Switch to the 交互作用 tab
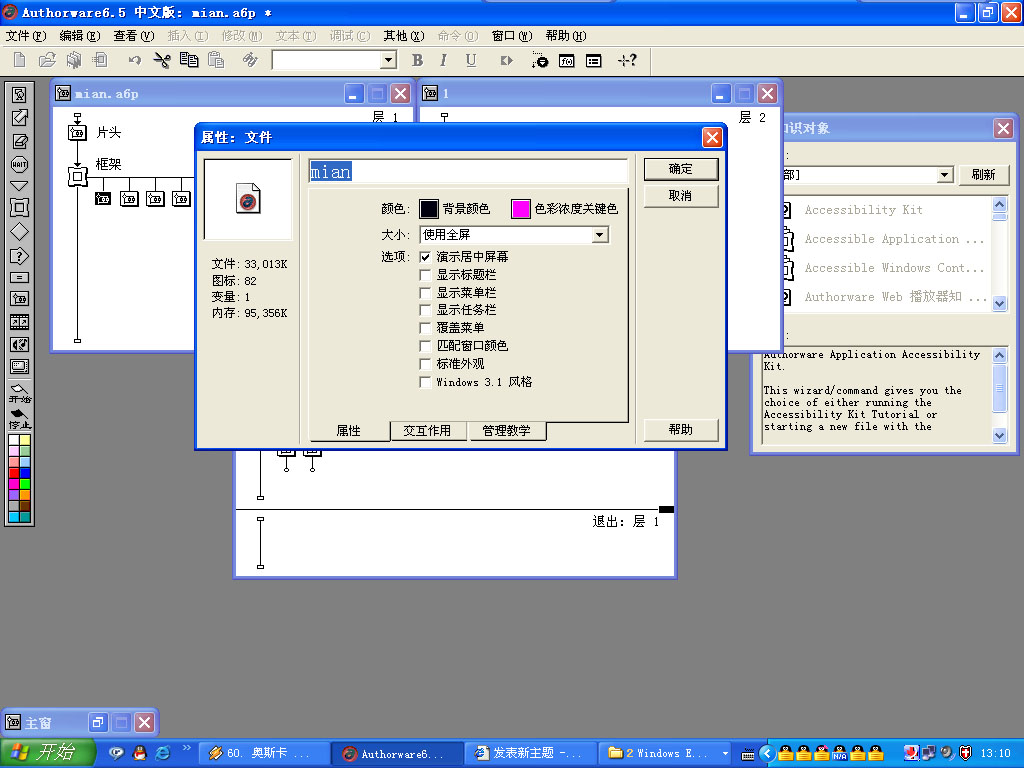 tap(427, 431)
